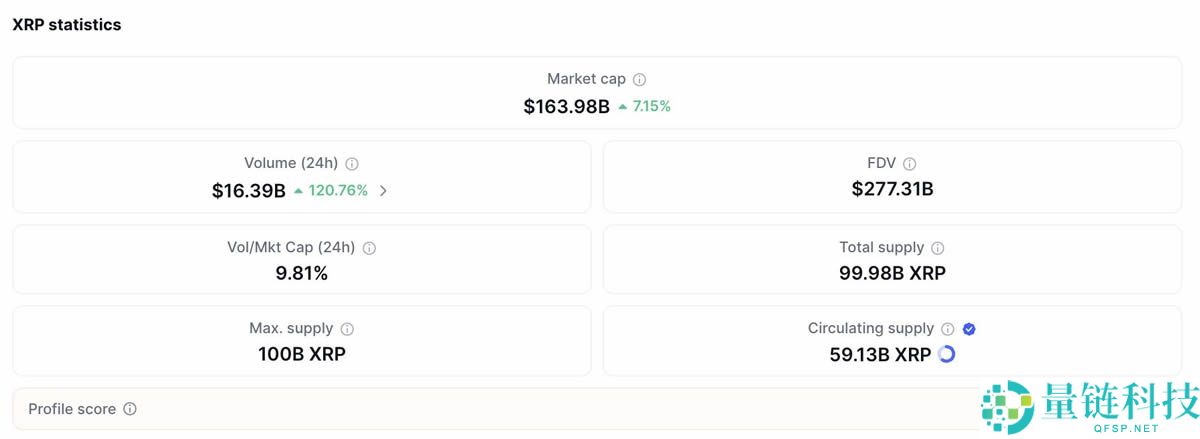This screenshot has height=439, width=1200.
Task: Click the Vol/Mkt Cap (24h) info icon
Action: tap(369, 248)
